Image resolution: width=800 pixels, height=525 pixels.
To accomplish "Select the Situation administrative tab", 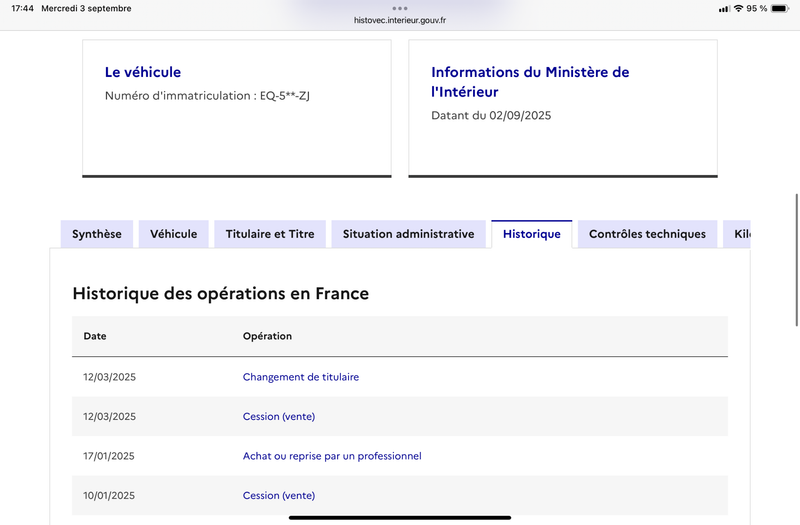I will (x=409, y=234).
